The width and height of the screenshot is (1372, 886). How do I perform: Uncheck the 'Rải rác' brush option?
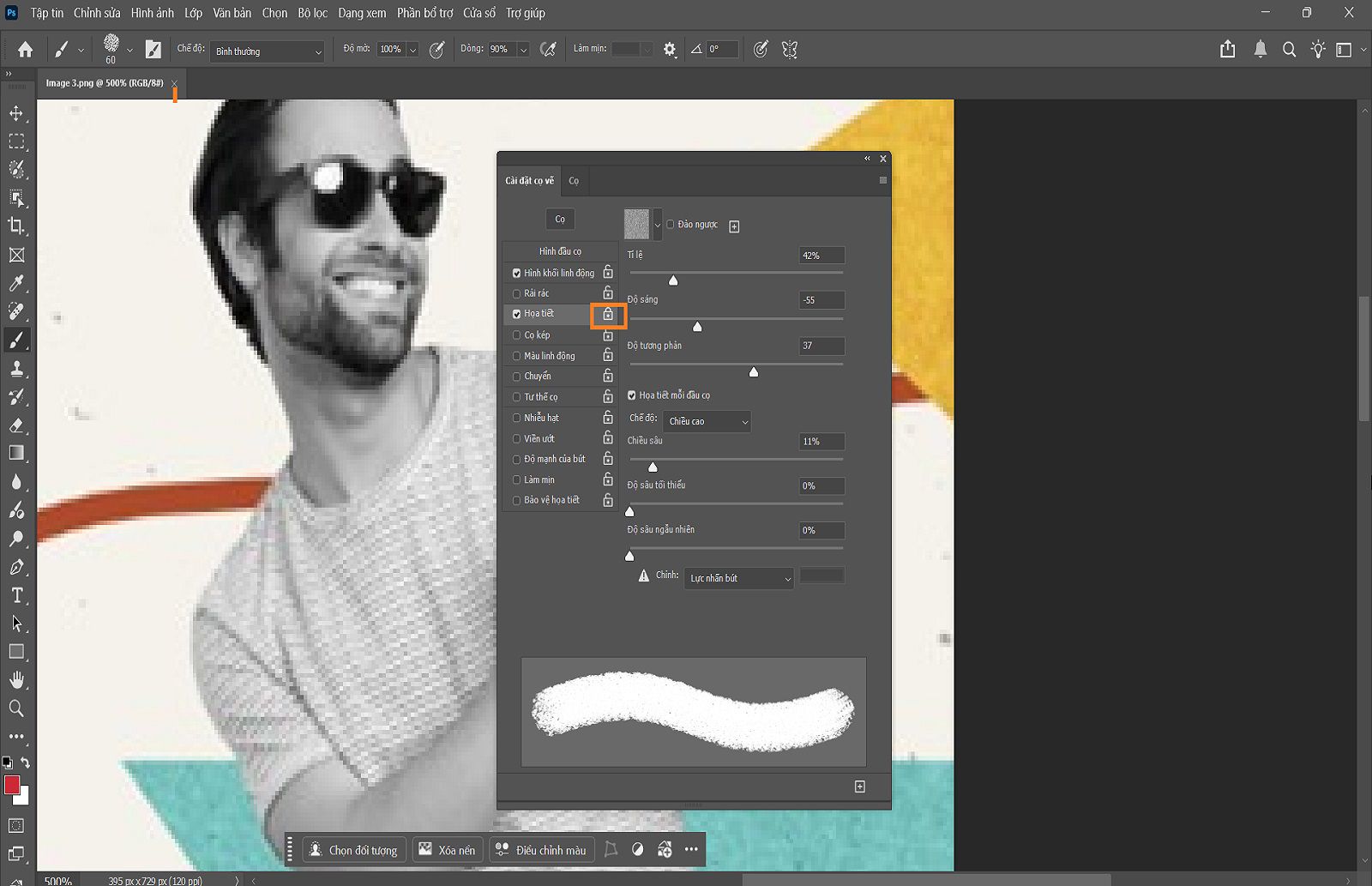[x=517, y=292]
